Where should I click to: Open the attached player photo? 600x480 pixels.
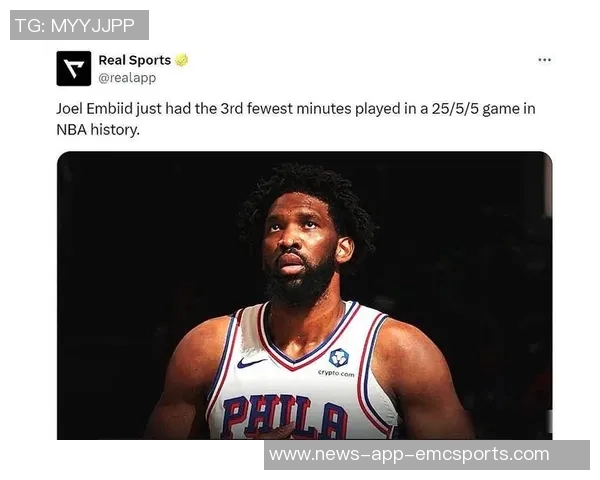tap(305, 295)
